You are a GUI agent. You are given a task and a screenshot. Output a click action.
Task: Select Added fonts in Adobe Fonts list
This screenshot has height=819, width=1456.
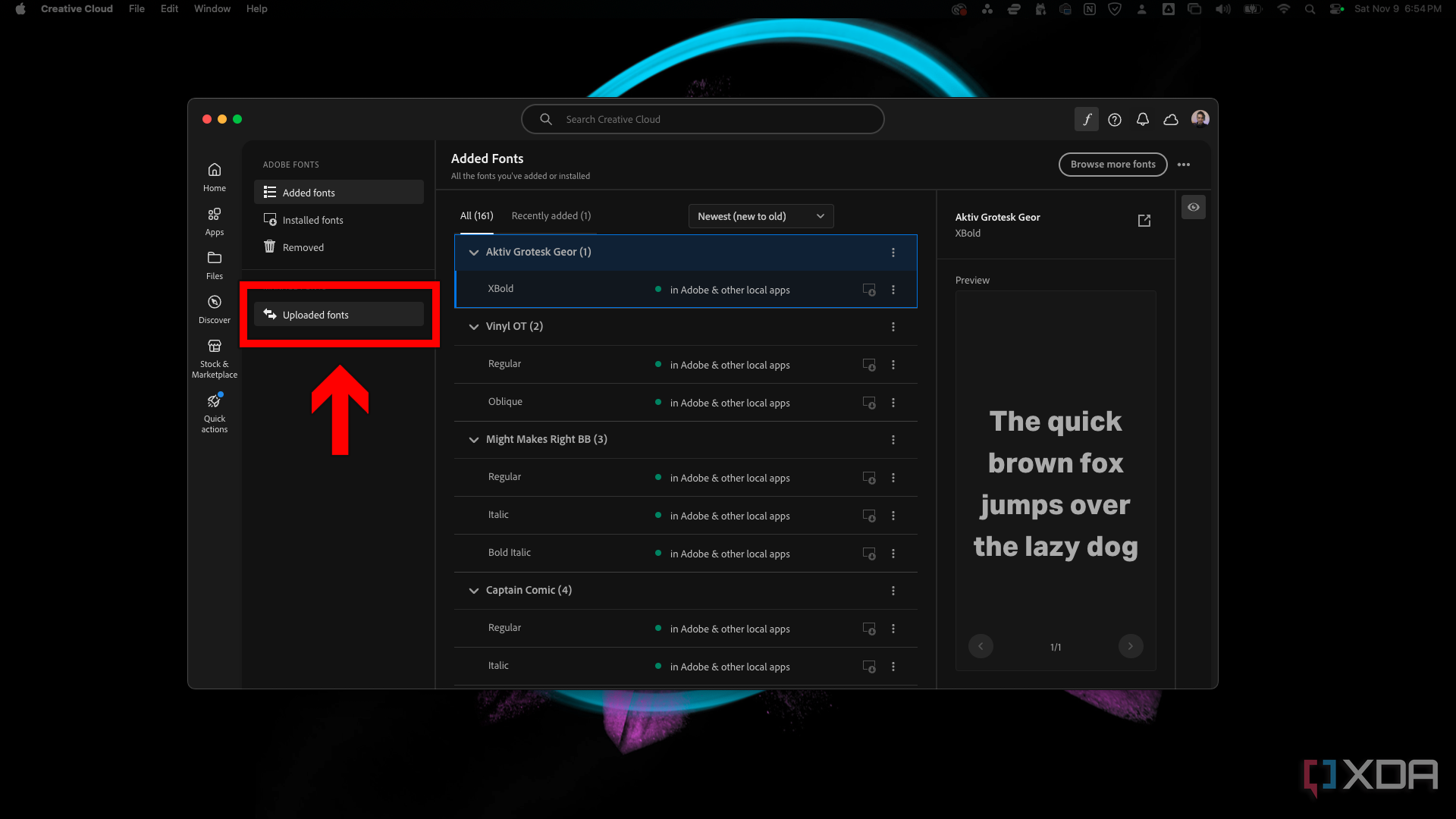[338, 193]
